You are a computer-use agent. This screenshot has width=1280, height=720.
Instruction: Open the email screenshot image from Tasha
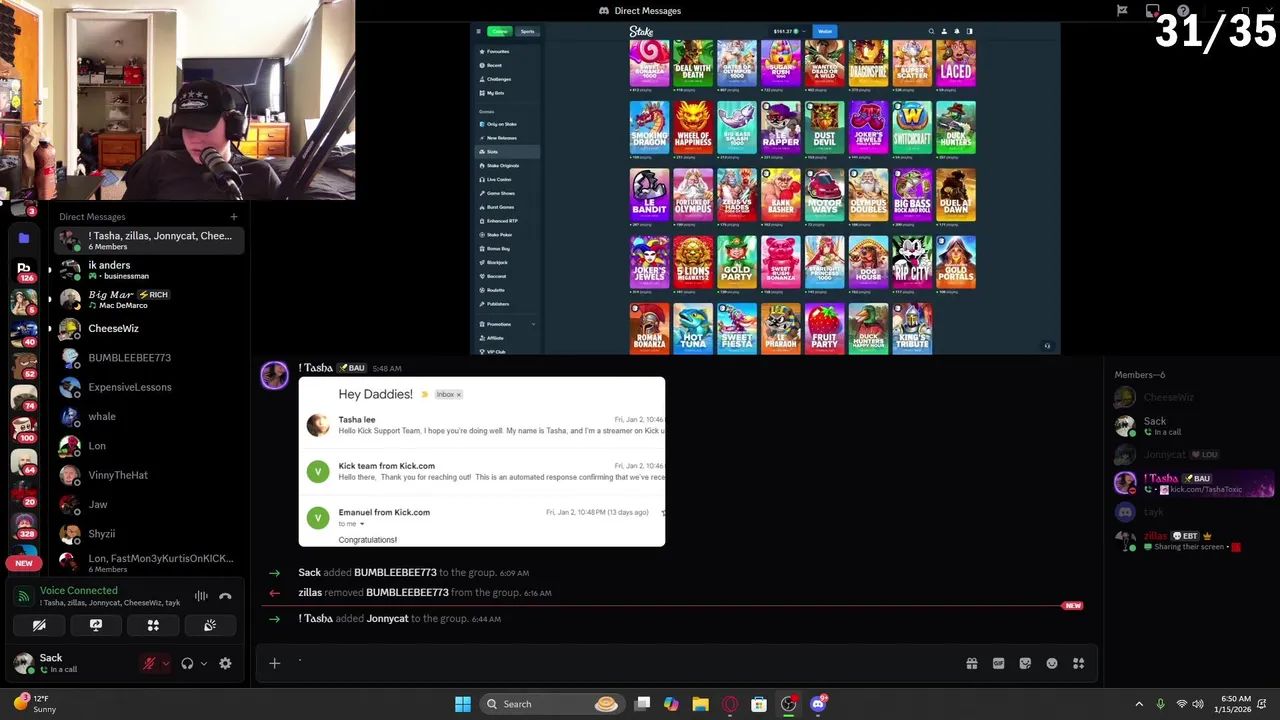(482, 462)
